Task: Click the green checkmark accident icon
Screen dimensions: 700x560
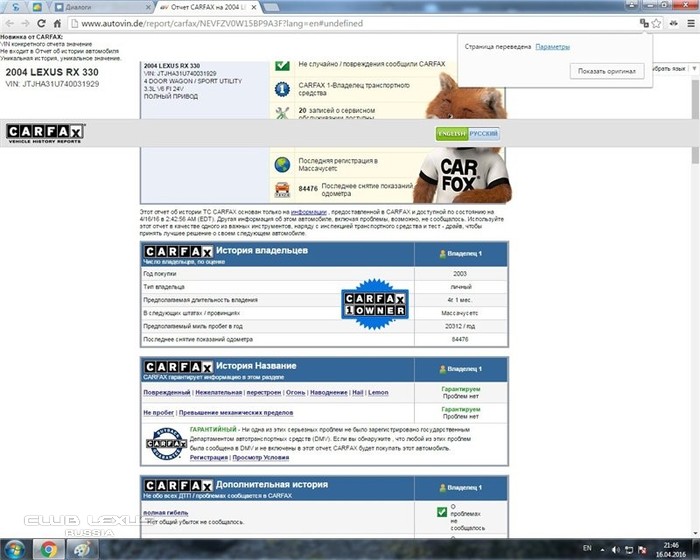Action: [282, 65]
